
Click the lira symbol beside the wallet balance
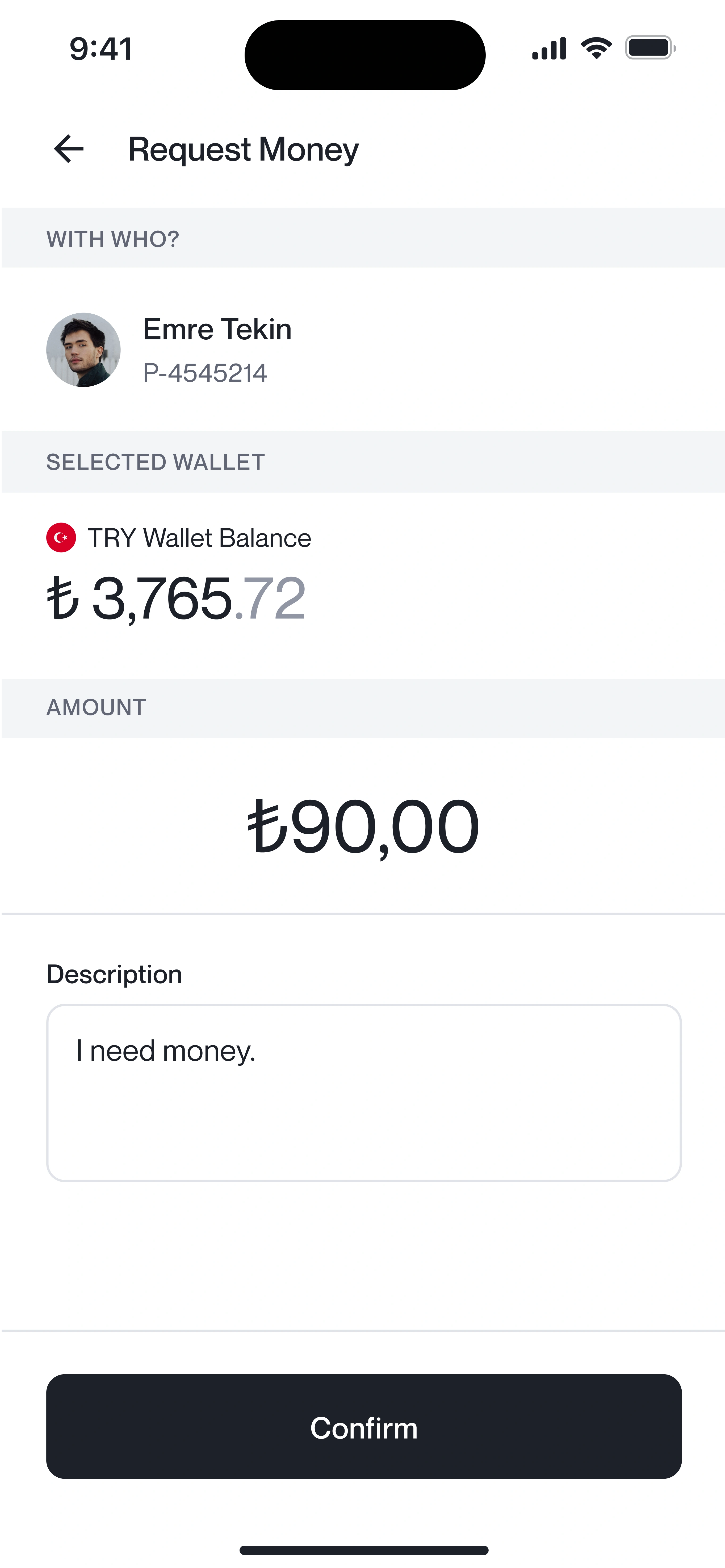point(63,598)
